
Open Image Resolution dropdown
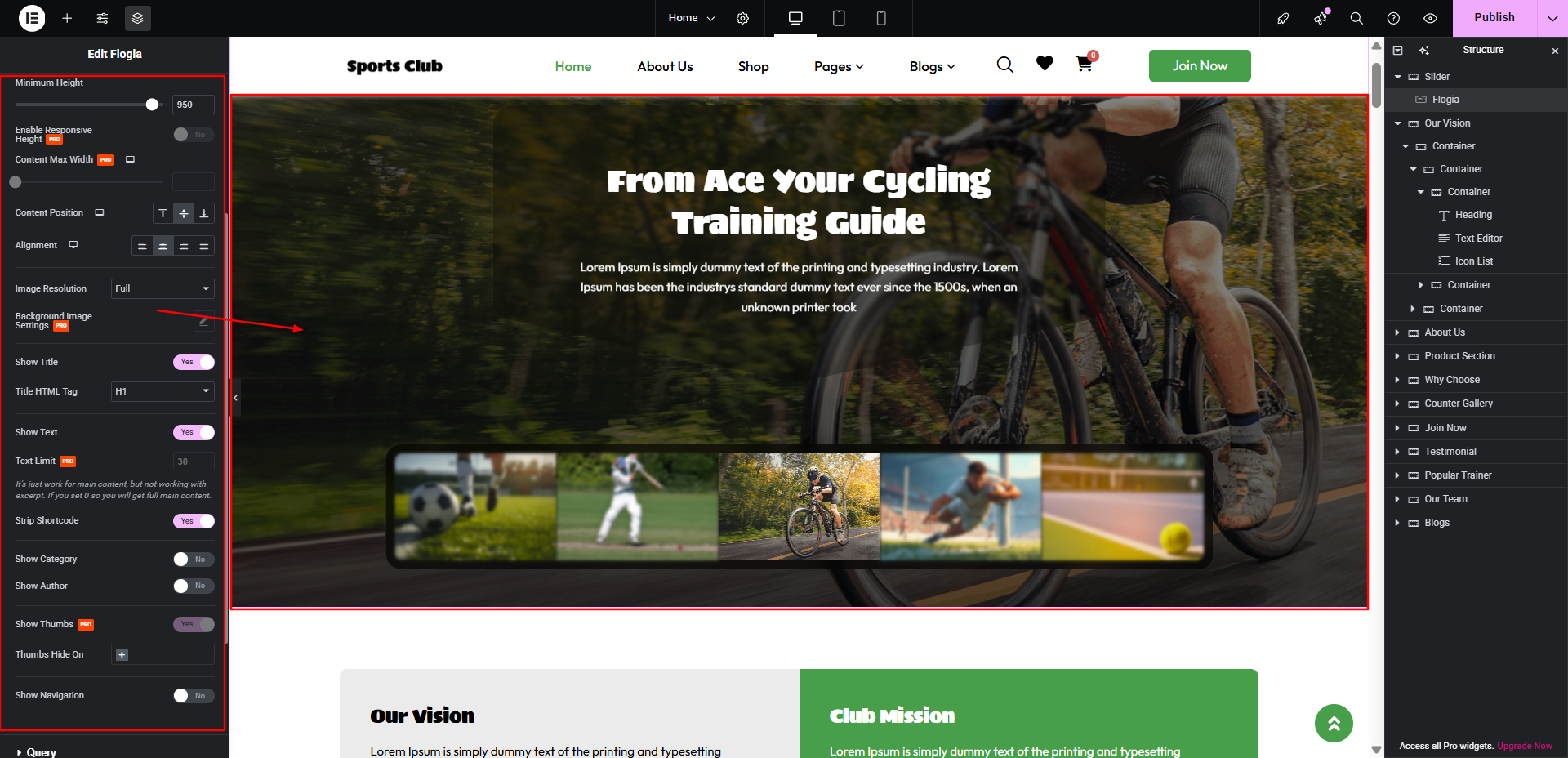pos(163,288)
